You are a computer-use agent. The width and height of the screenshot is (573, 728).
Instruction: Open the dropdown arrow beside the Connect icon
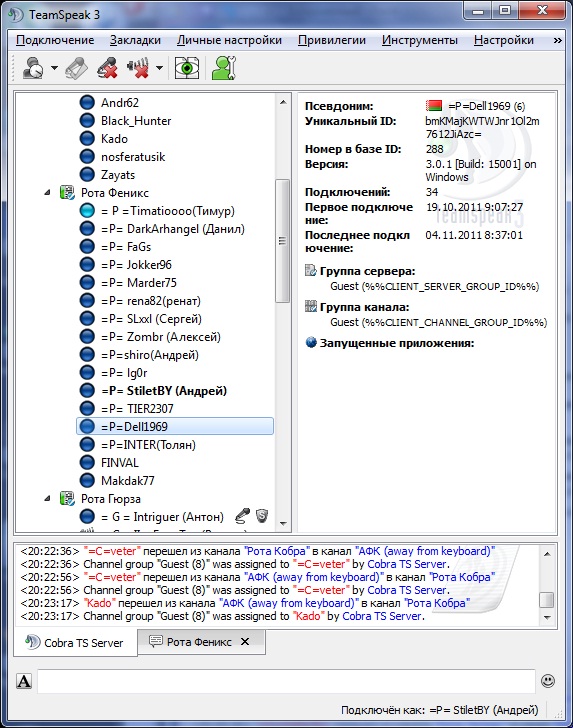tap(54, 68)
